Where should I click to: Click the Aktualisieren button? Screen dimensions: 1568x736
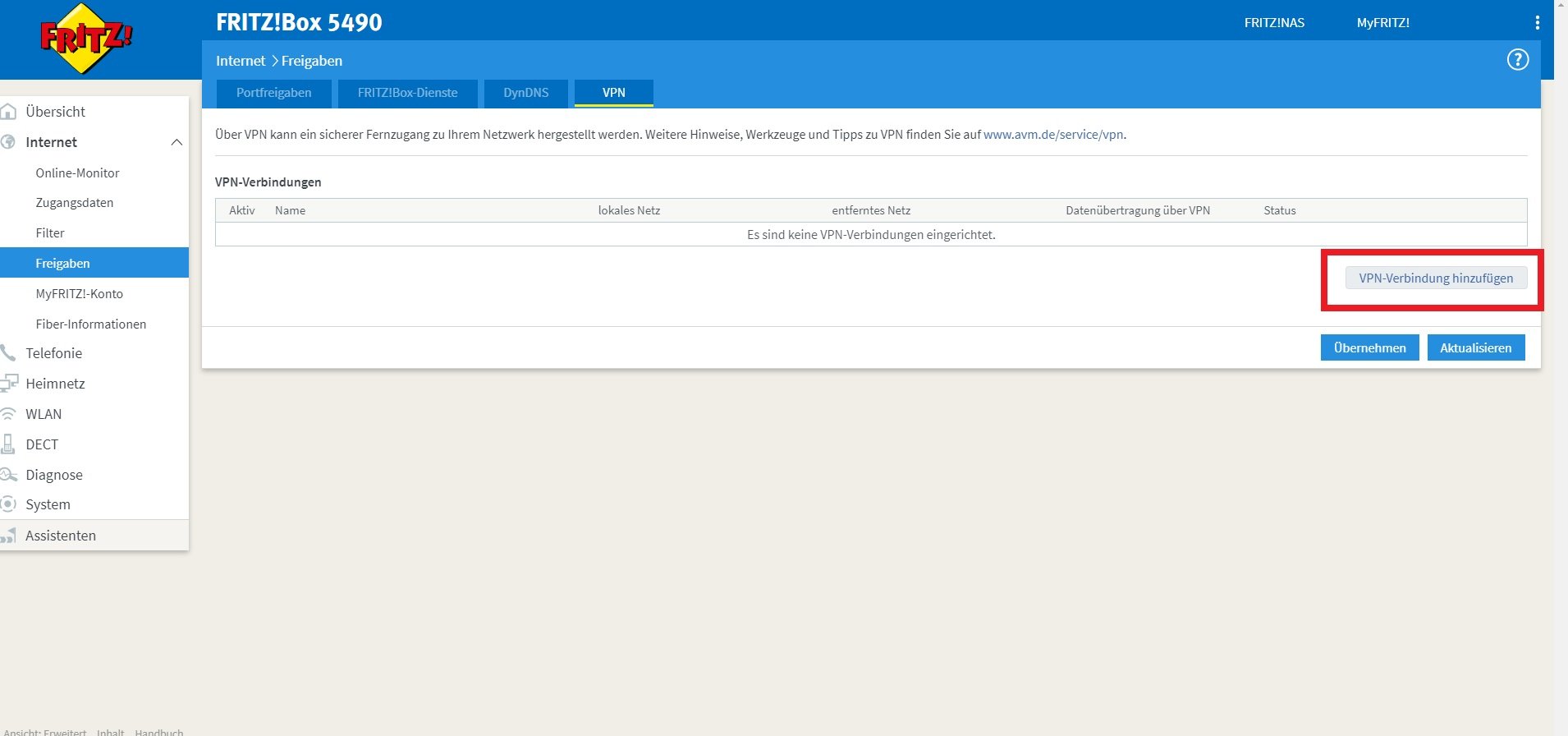1476,347
